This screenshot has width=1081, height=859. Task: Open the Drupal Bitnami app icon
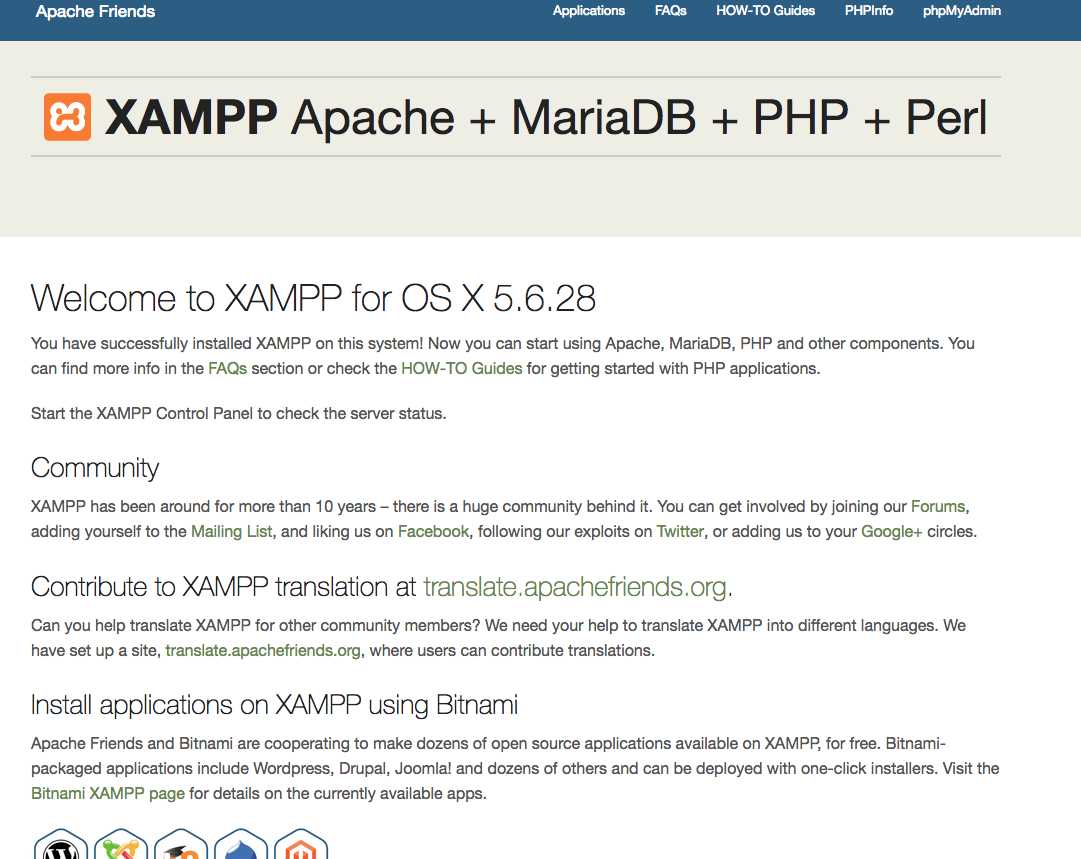(x=241, y=844)
